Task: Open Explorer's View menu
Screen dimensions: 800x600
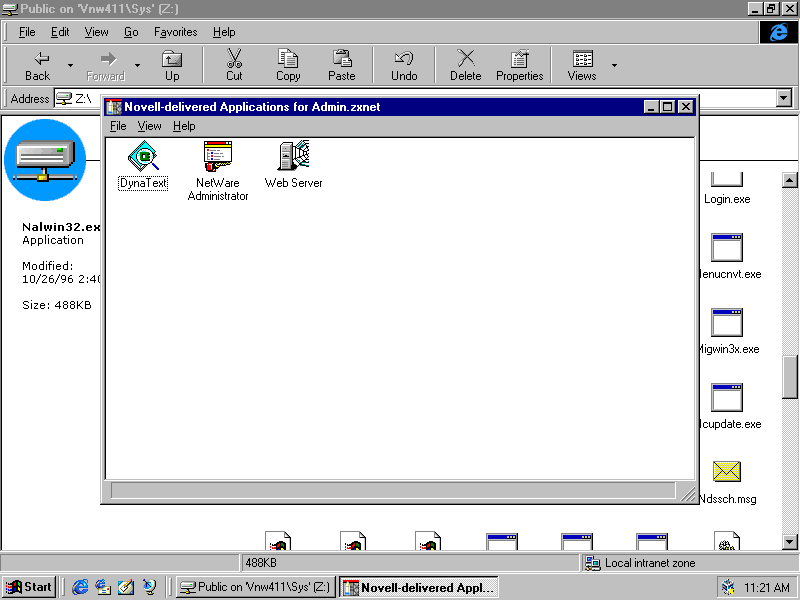Action: (96, 32)
